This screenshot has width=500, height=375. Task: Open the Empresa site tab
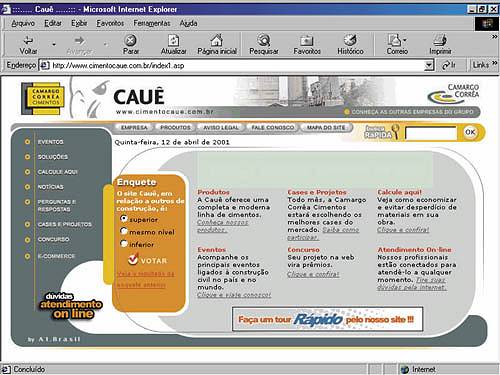tap(134, 128)
